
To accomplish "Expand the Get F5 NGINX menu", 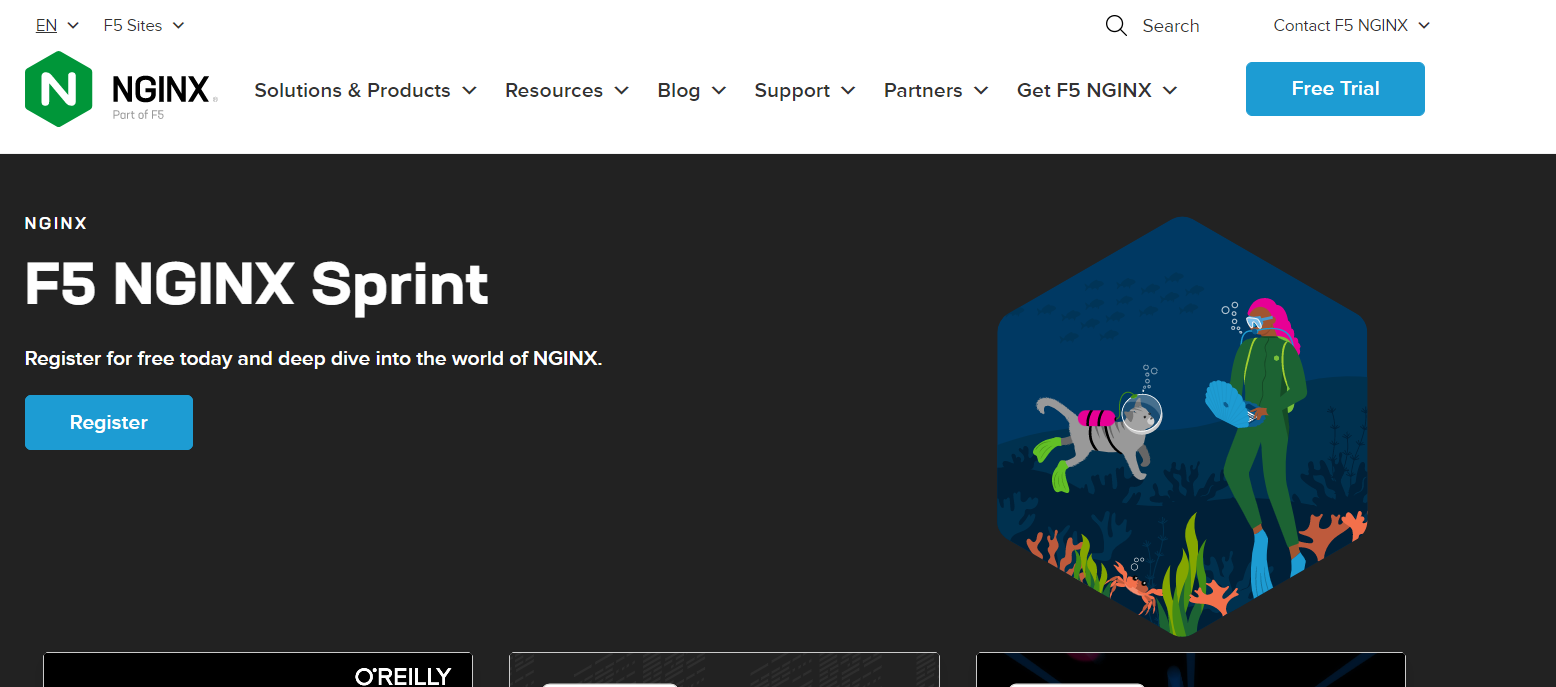I will [1096, 91].
